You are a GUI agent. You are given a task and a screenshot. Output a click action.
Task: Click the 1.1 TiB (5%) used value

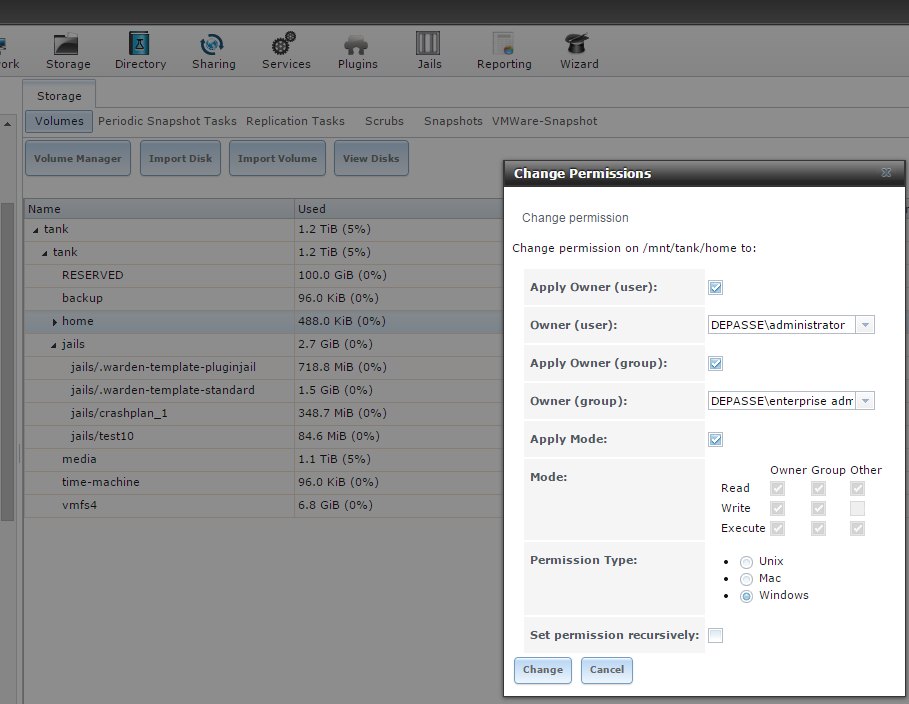[334, 459]
